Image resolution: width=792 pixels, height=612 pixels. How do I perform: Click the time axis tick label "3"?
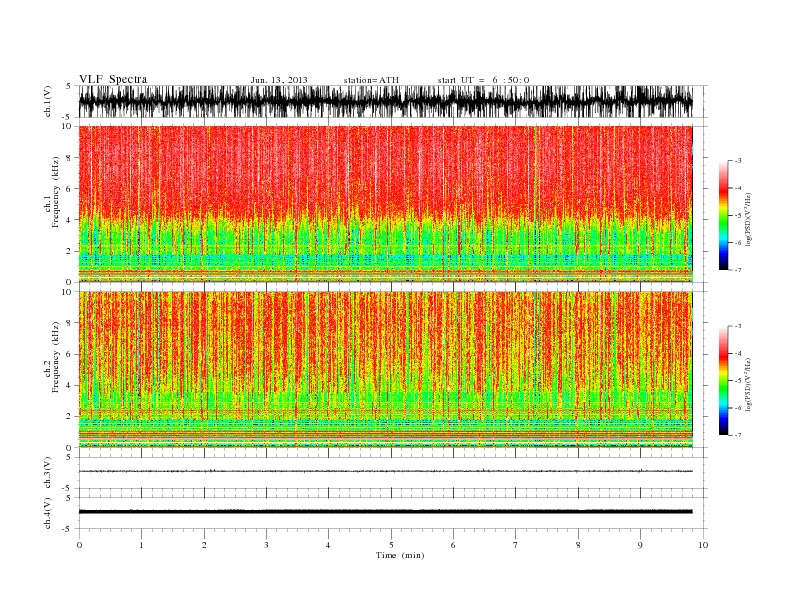[266, 545]
